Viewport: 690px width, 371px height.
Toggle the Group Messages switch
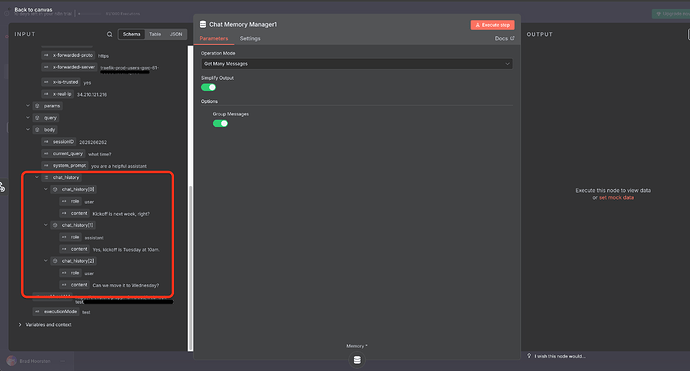(x=220, y=123)
